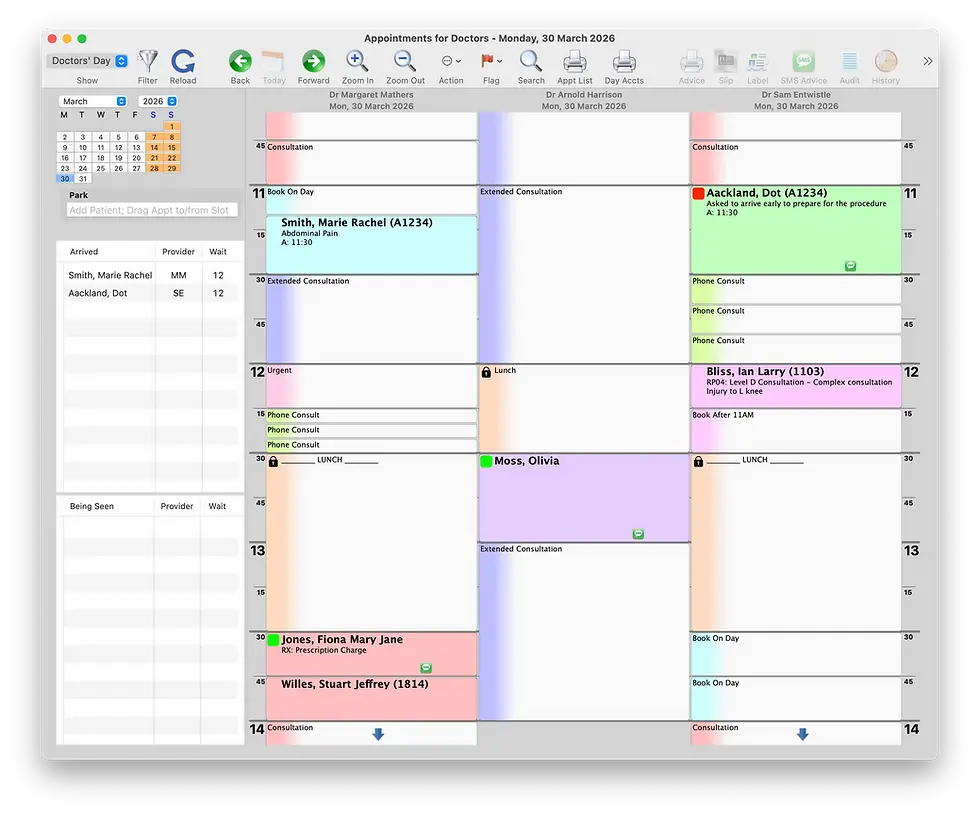Click the Label toolbar icon
This screenshot has width=980, height=815.
pyautogui.click(x=758, y=61)
